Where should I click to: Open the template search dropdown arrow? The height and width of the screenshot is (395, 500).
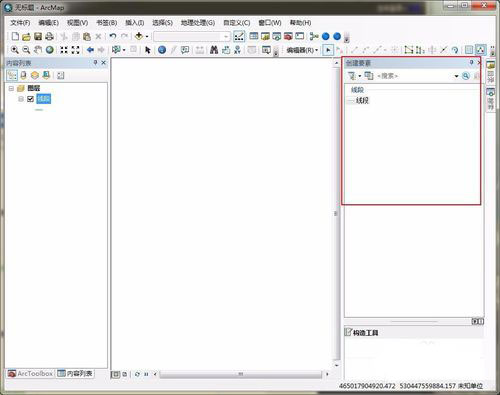point(456,76)
